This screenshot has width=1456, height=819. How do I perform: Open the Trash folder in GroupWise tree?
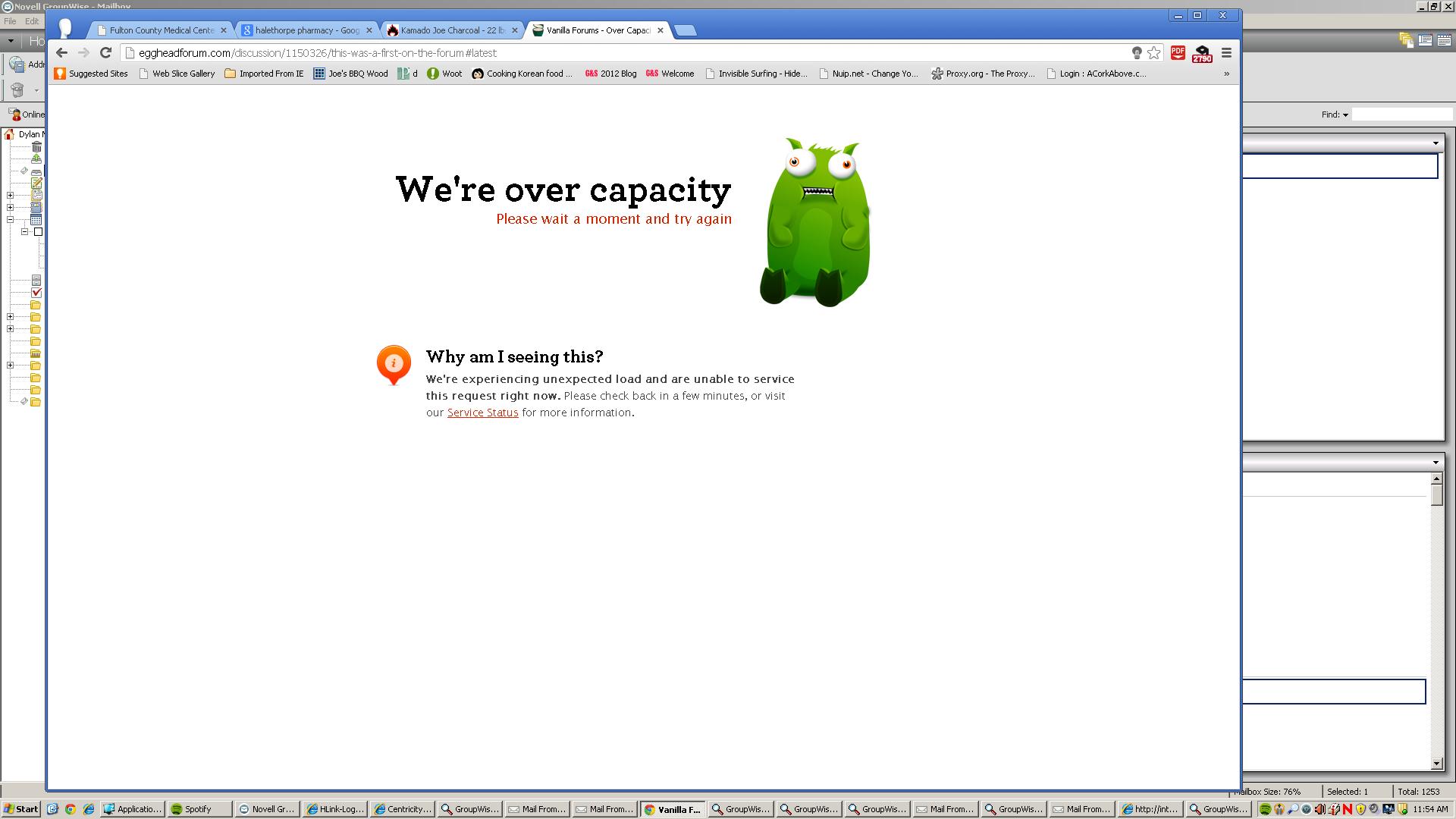[x=36, y=146]
